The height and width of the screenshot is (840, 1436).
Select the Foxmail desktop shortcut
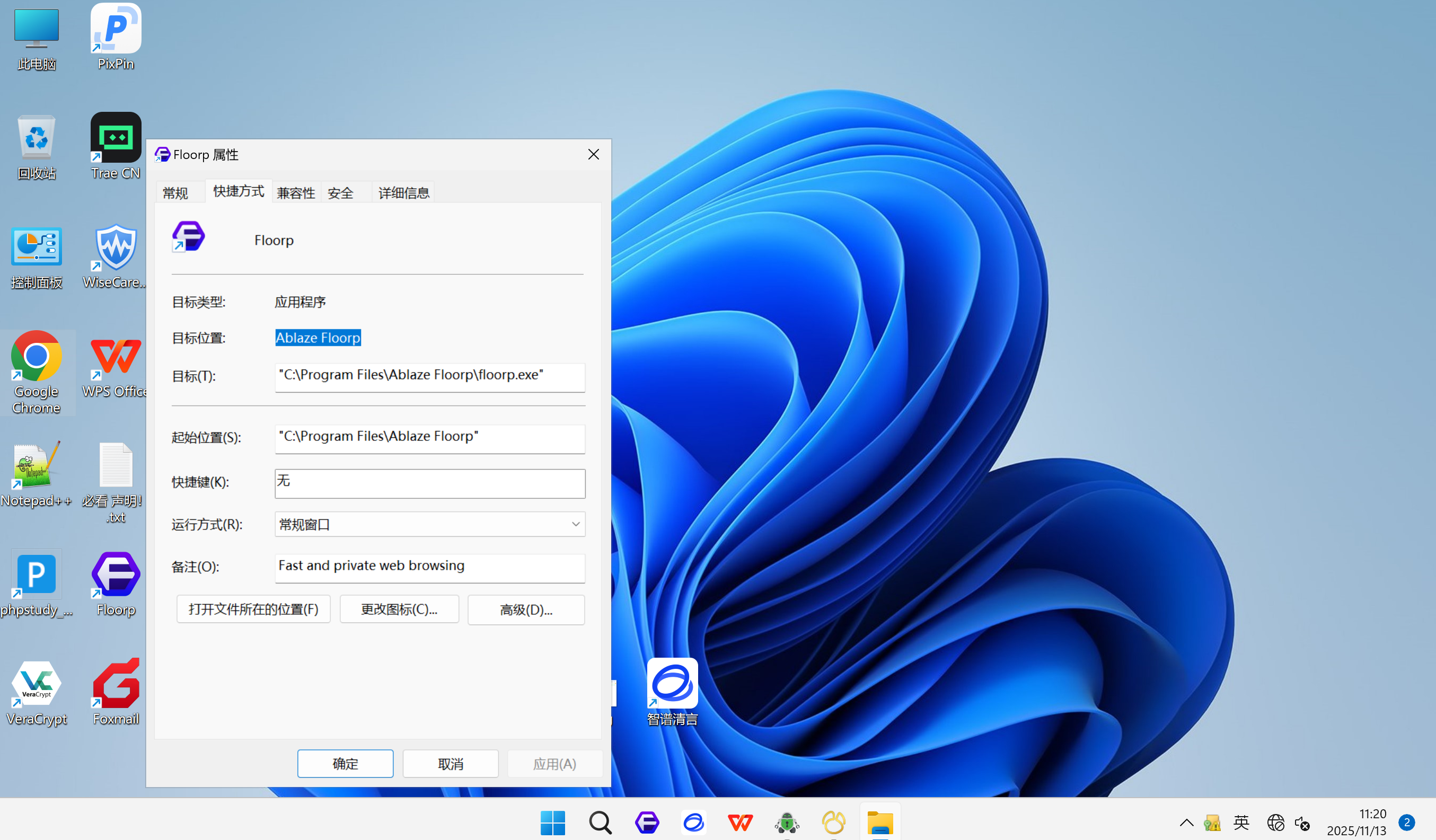tap(116, 684)
